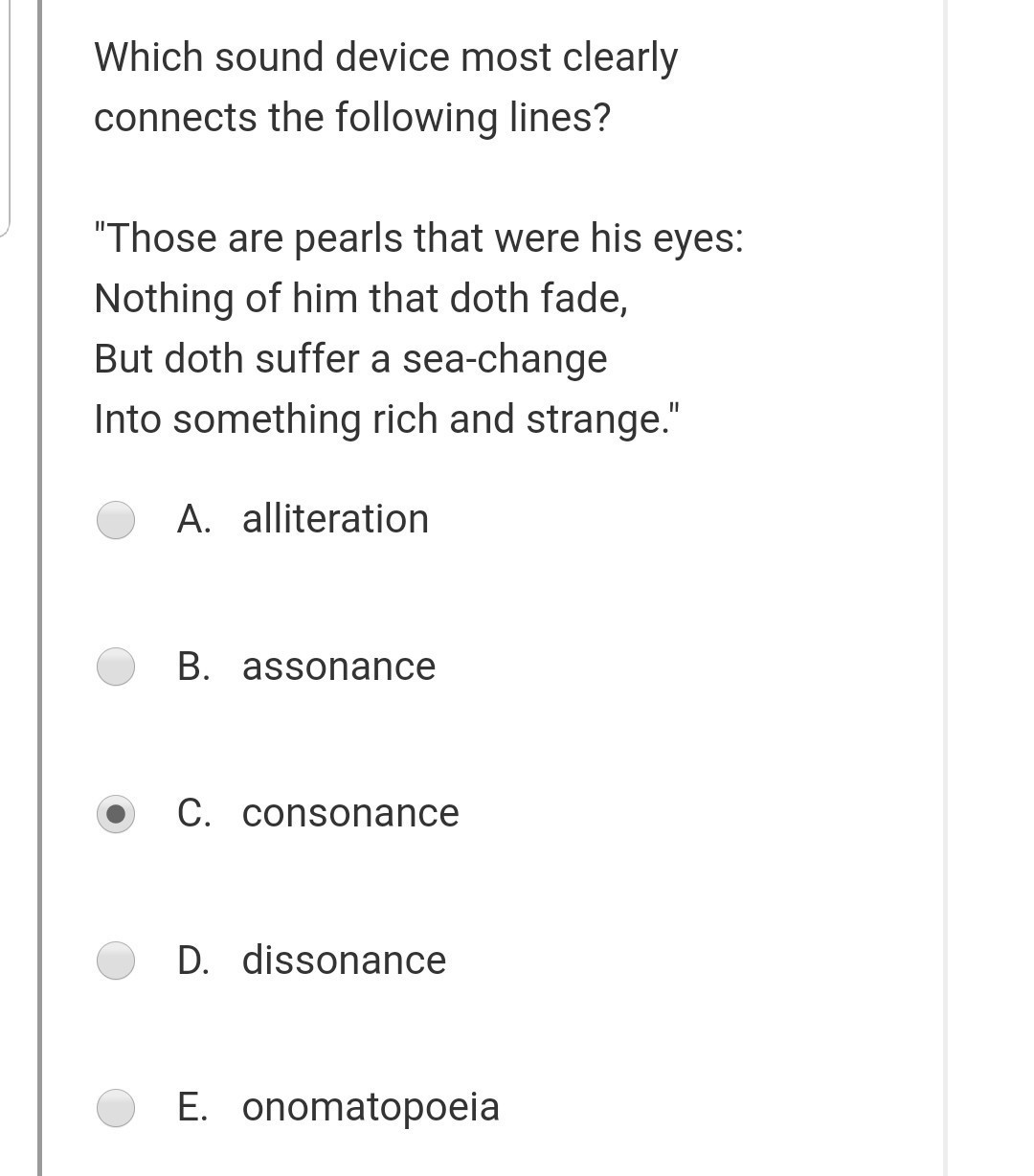
Task: Click the letter "A." option label
Action: (194, 519)
